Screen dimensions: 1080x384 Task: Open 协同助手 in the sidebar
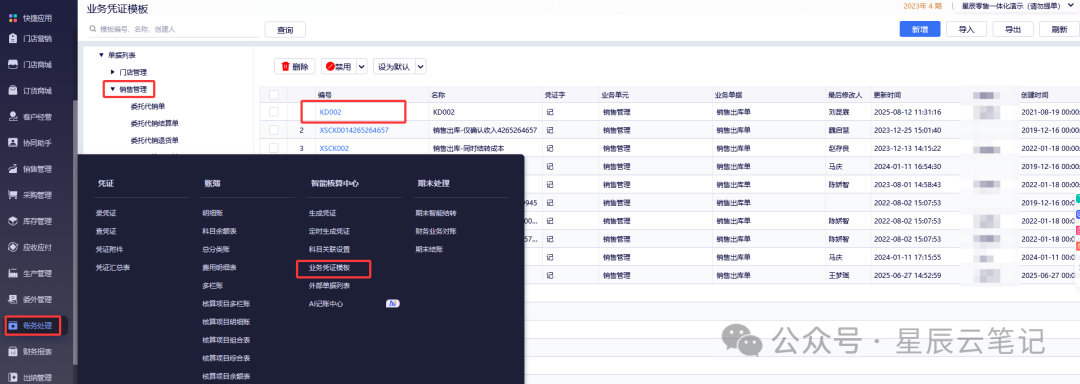click(x=30, y=142)
